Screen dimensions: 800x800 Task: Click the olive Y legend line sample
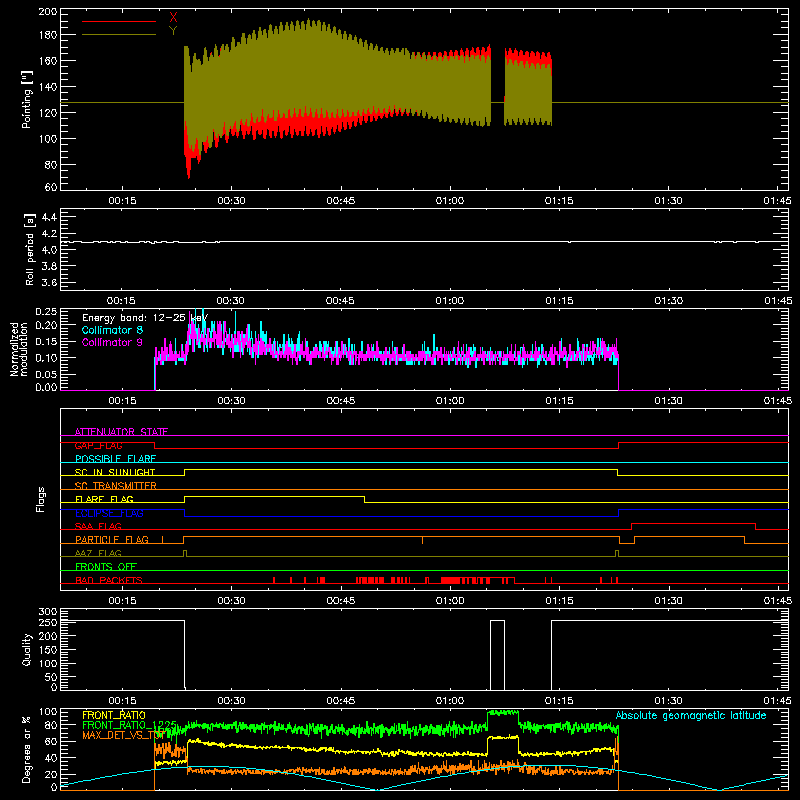coord(119,34)
